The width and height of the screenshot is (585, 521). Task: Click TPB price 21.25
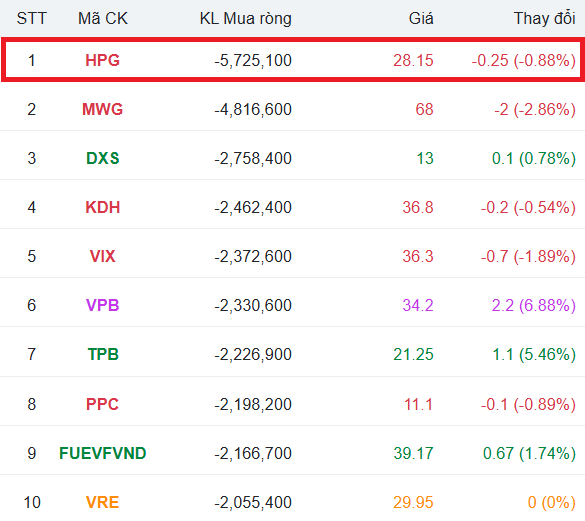click(413, 354)
